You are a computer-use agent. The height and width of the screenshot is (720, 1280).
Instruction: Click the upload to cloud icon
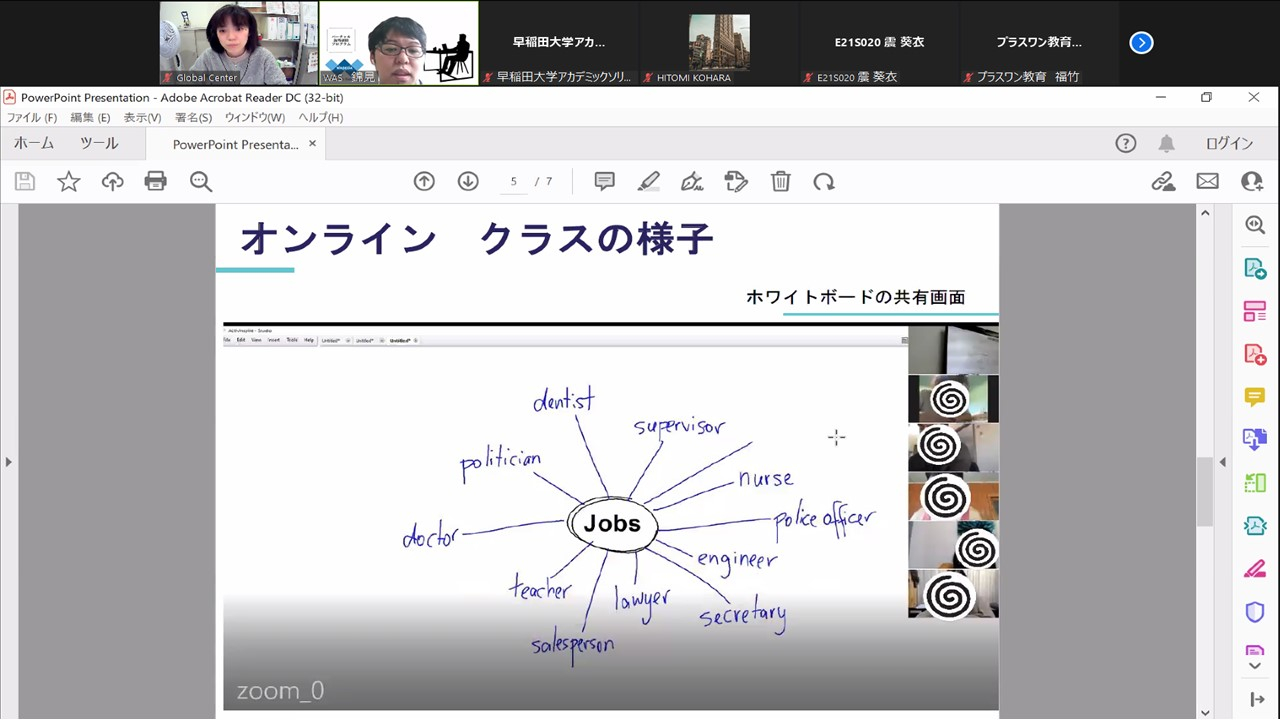coord(112,181)
